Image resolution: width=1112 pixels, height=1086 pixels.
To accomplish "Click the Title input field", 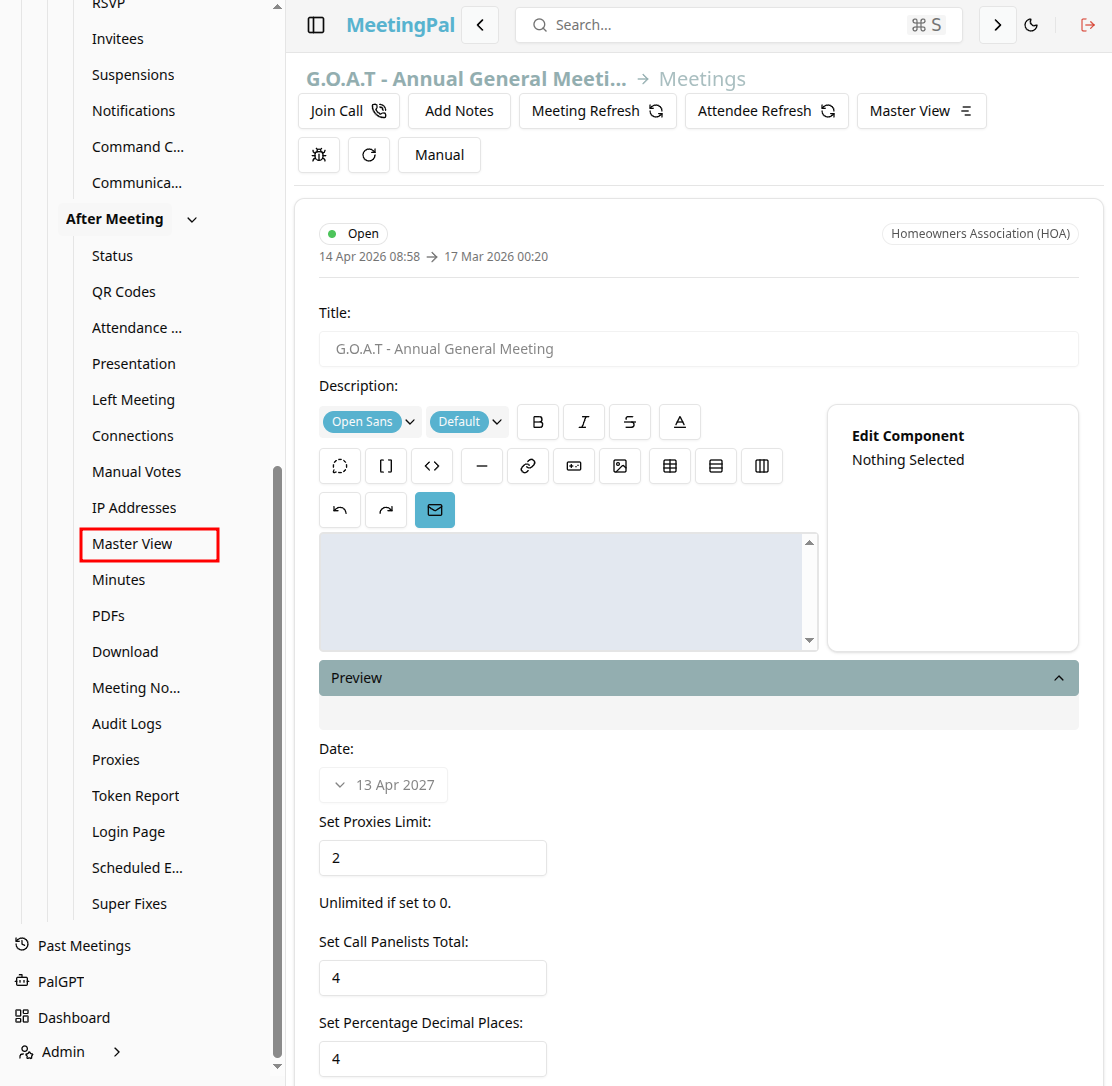I will [699, 349].
